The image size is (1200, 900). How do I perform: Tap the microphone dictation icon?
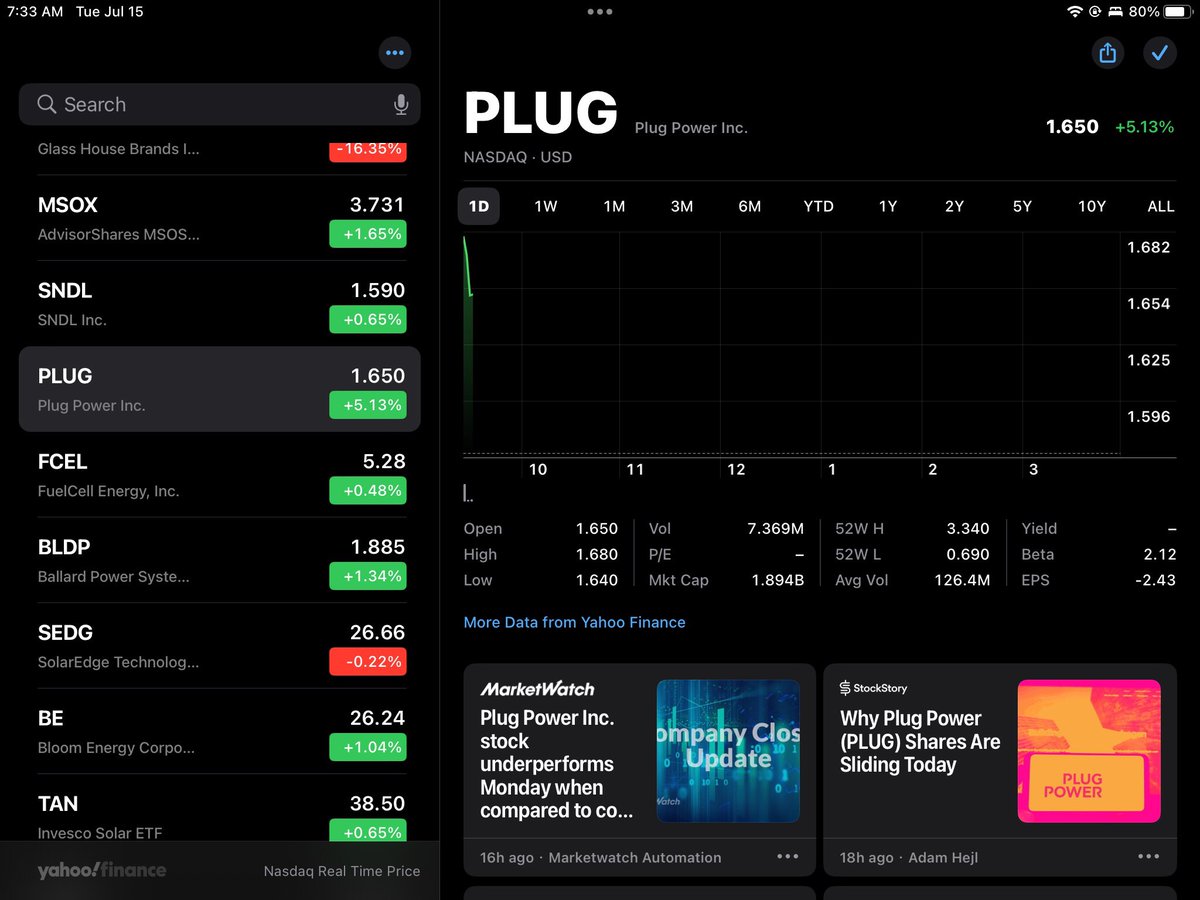401,104
